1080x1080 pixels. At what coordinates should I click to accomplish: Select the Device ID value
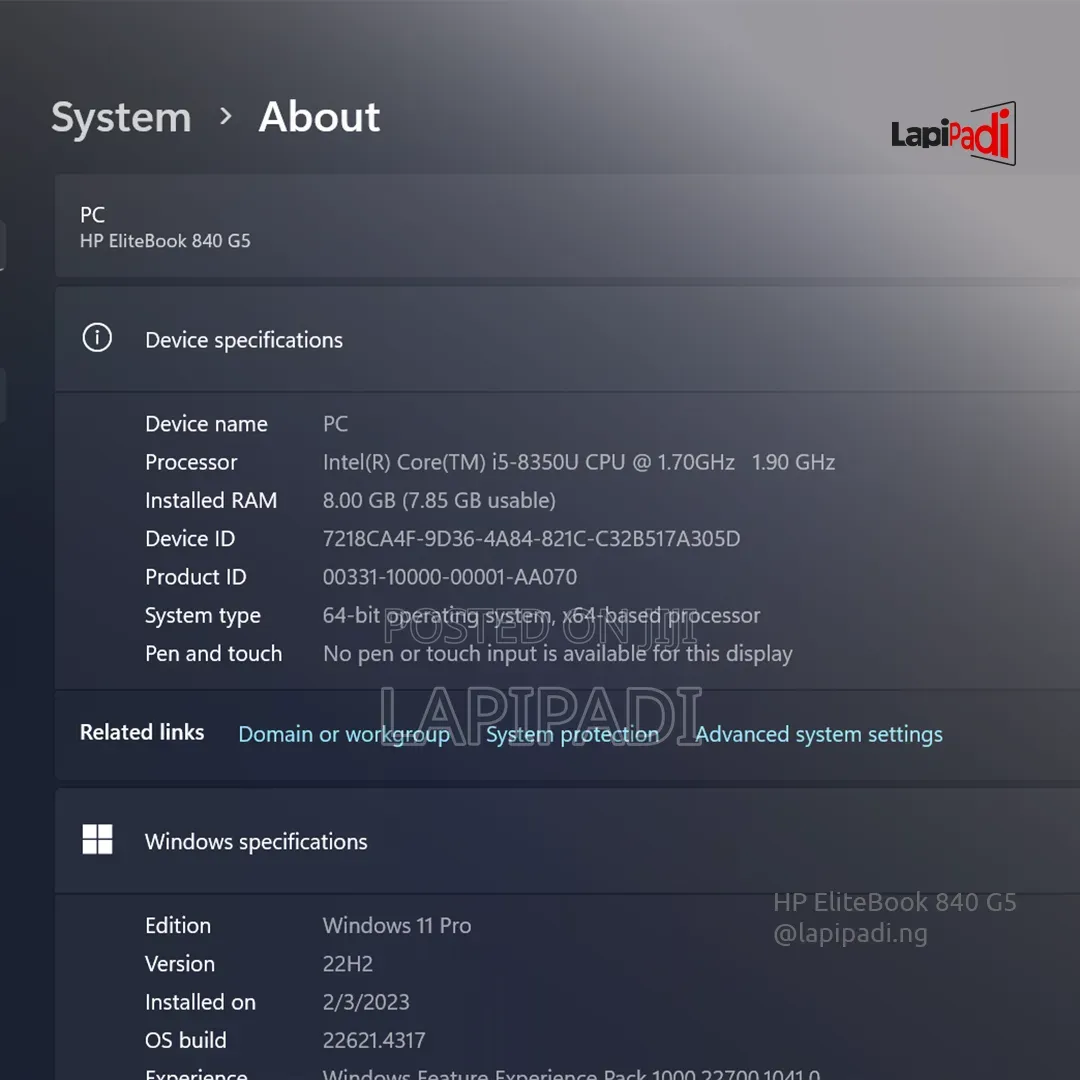(531, 539)
